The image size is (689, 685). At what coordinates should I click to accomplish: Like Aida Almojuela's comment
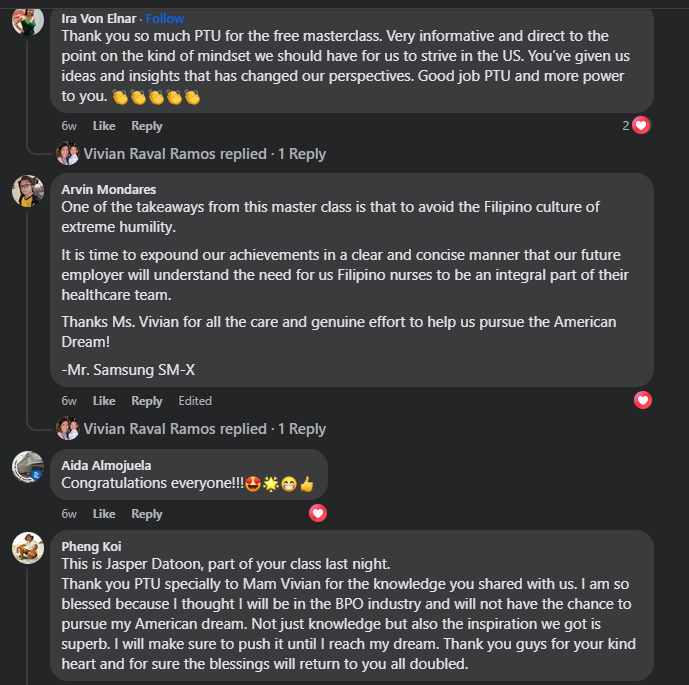(104, 514)
